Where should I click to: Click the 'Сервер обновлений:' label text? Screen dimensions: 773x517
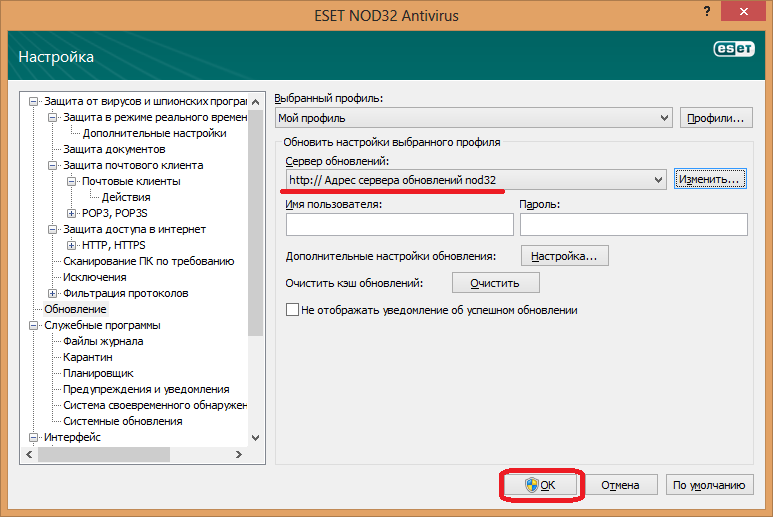click(x=337, y=161)
